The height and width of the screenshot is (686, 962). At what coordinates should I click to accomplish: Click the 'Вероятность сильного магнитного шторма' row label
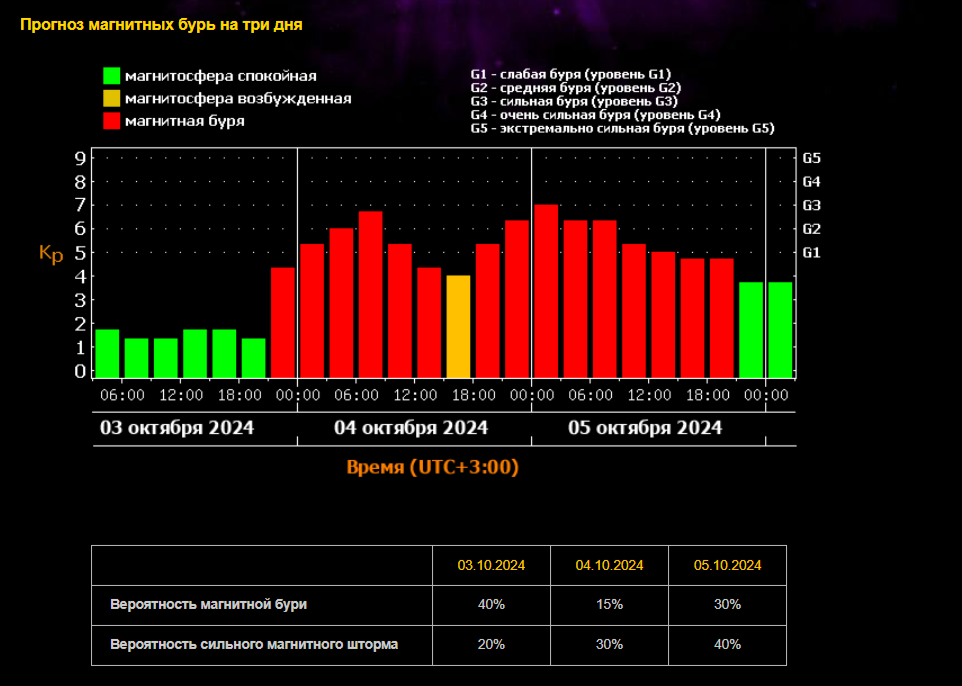(x=254, y=644)
